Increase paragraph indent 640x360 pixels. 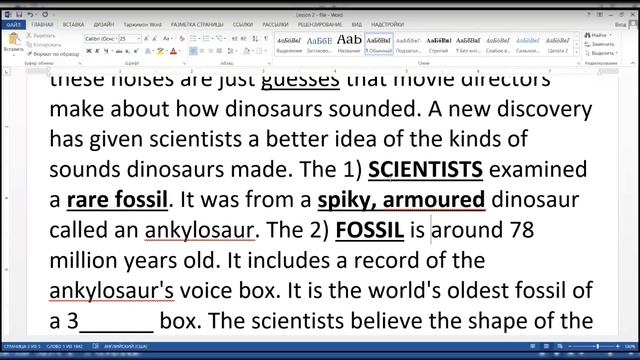(x=244, y=39)
